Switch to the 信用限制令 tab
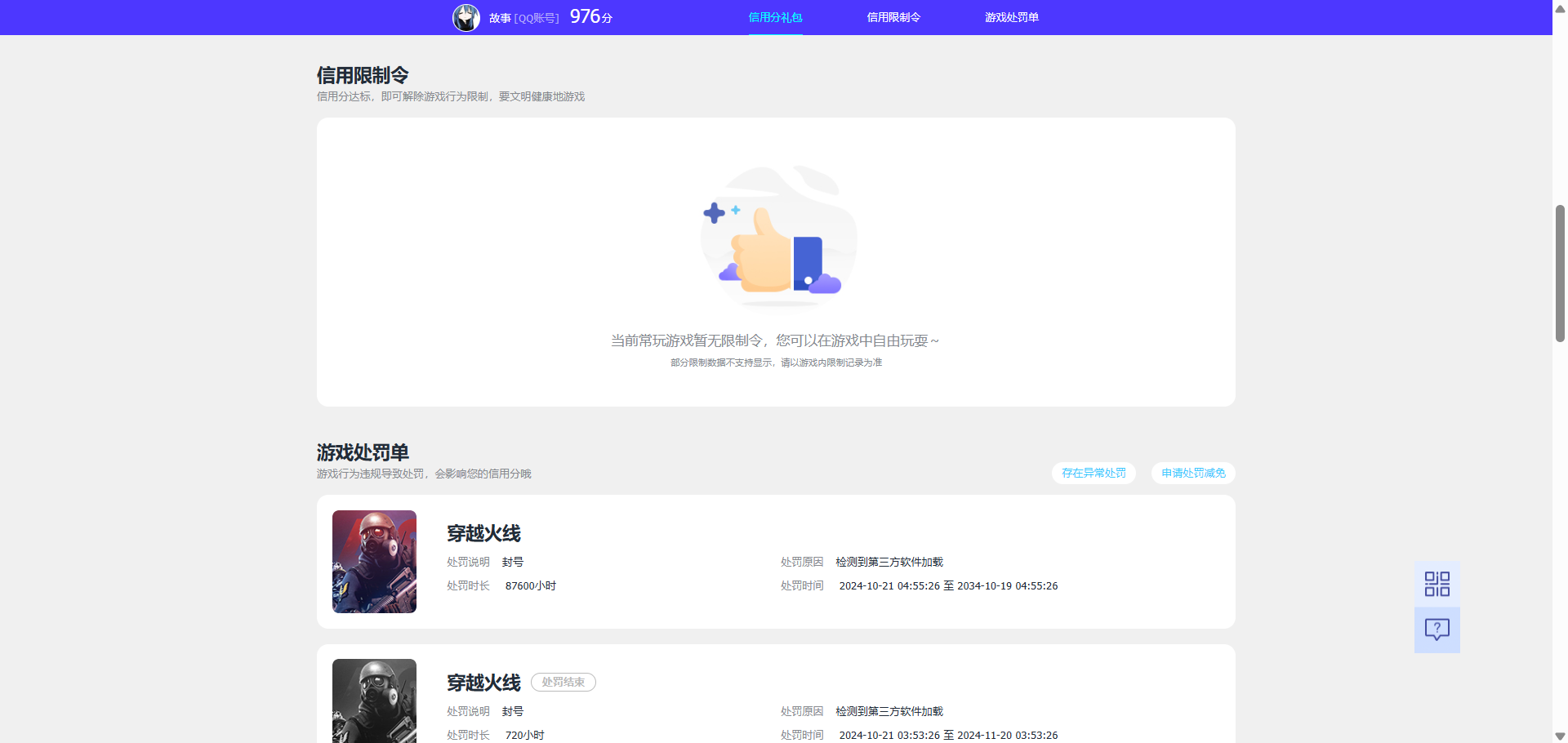 point(893,17)
